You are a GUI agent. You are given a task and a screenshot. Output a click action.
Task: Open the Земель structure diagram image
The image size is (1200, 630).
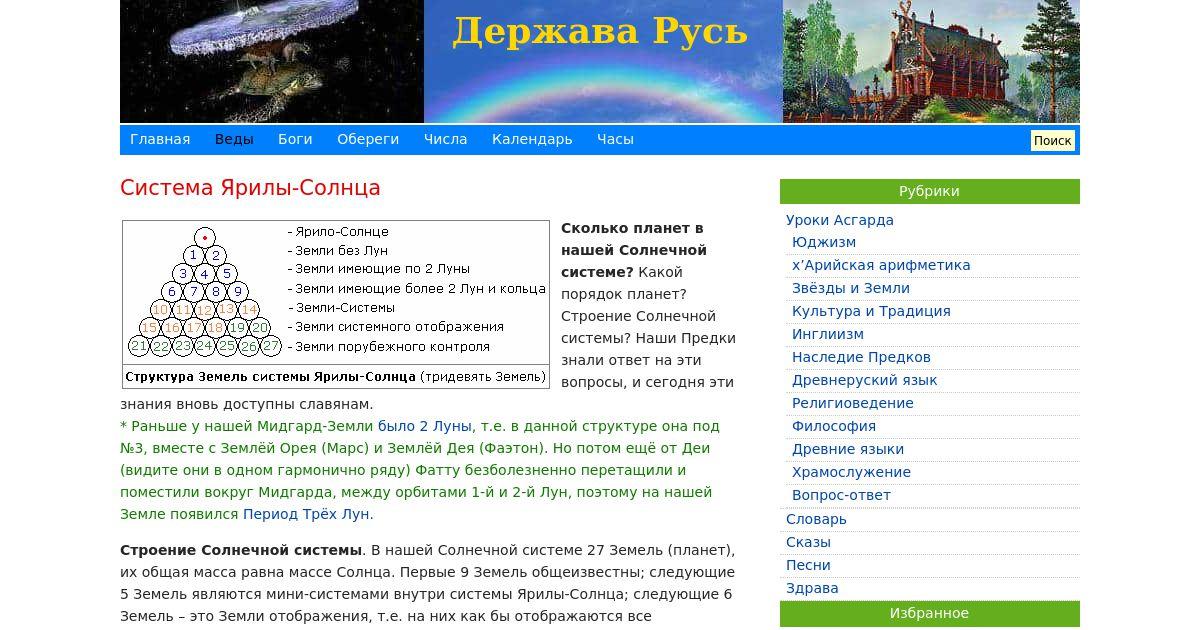336,305
